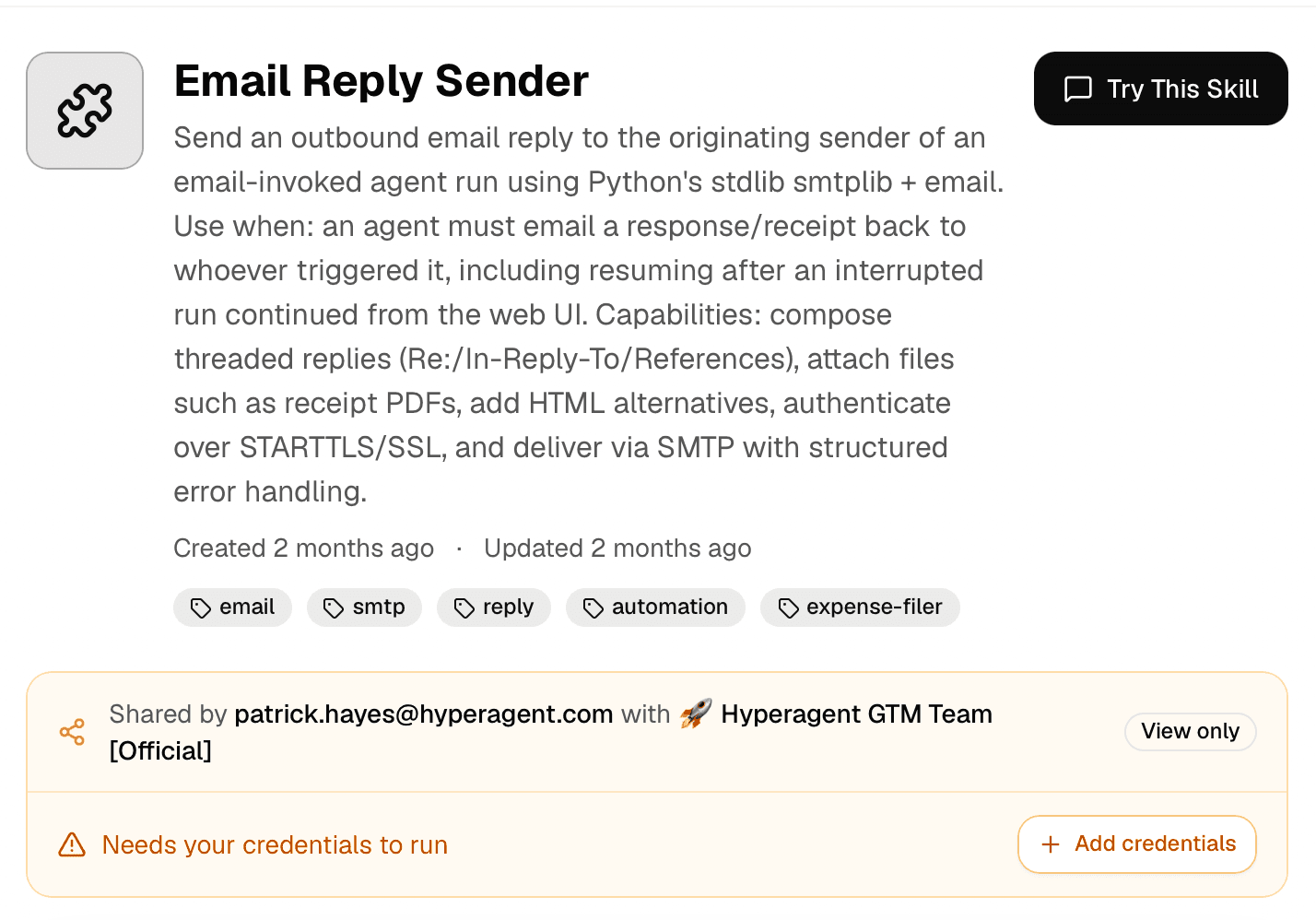The image size is (1316, 920).
Task: Click the tag icon beside smtp
Action: (x=334, y=607)
